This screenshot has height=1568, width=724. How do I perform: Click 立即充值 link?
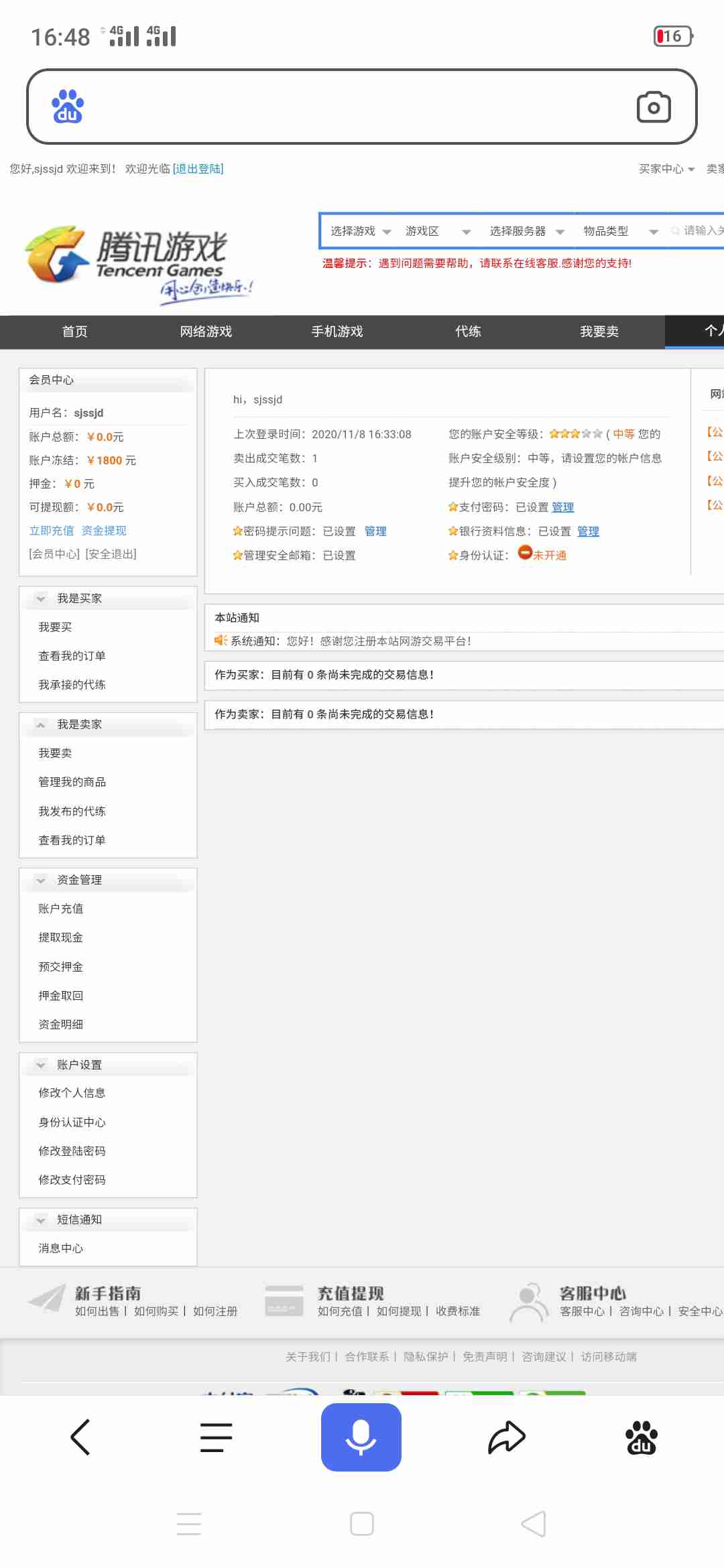[x=52, y=531]
